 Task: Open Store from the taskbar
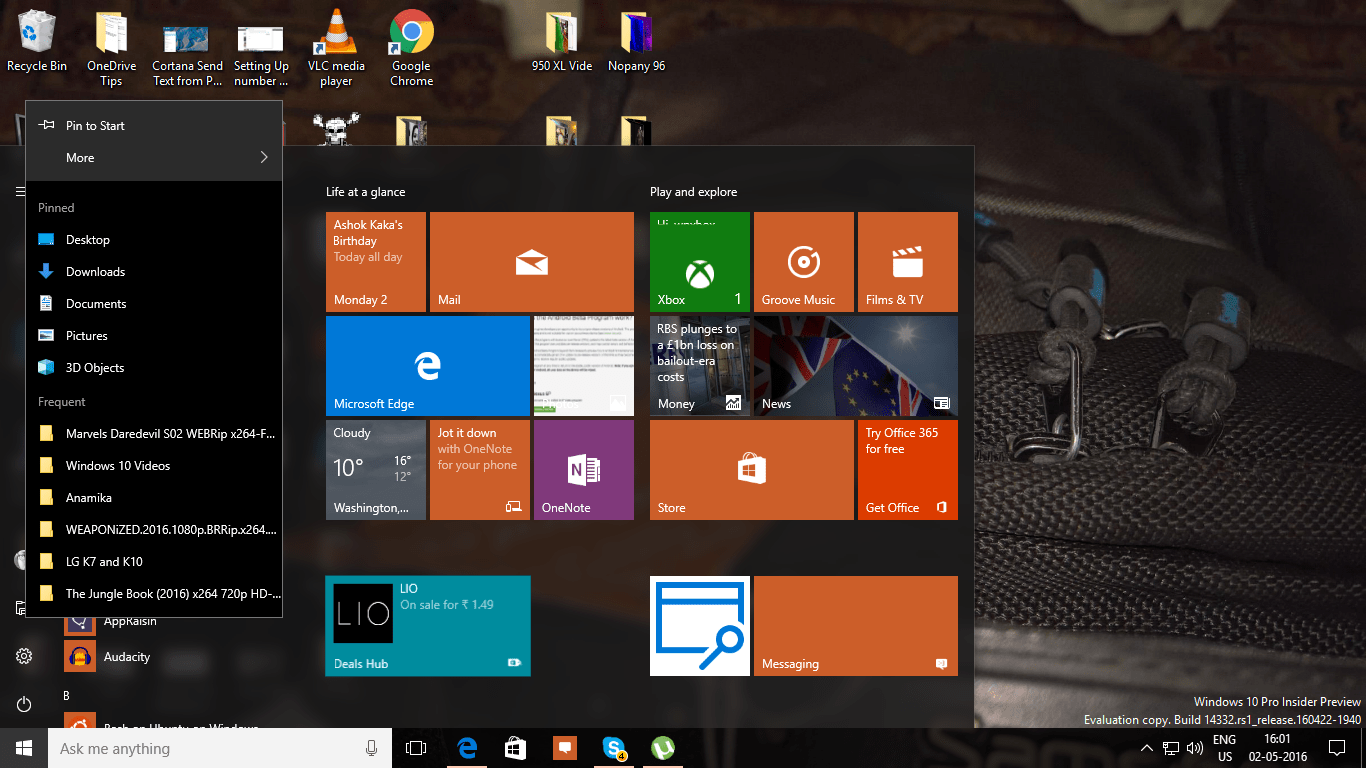click(515, 748)
